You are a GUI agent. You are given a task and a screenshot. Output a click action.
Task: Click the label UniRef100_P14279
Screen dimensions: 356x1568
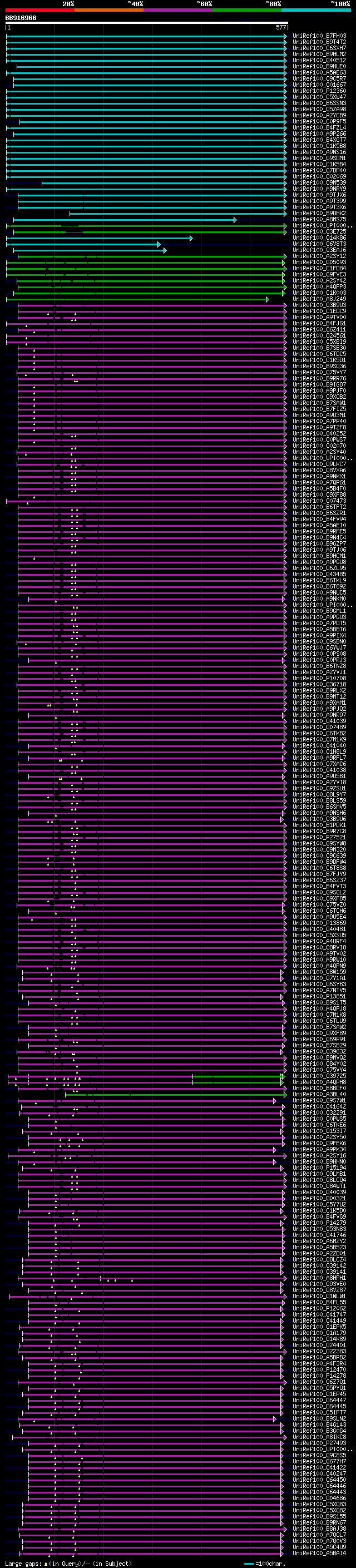319,1223
